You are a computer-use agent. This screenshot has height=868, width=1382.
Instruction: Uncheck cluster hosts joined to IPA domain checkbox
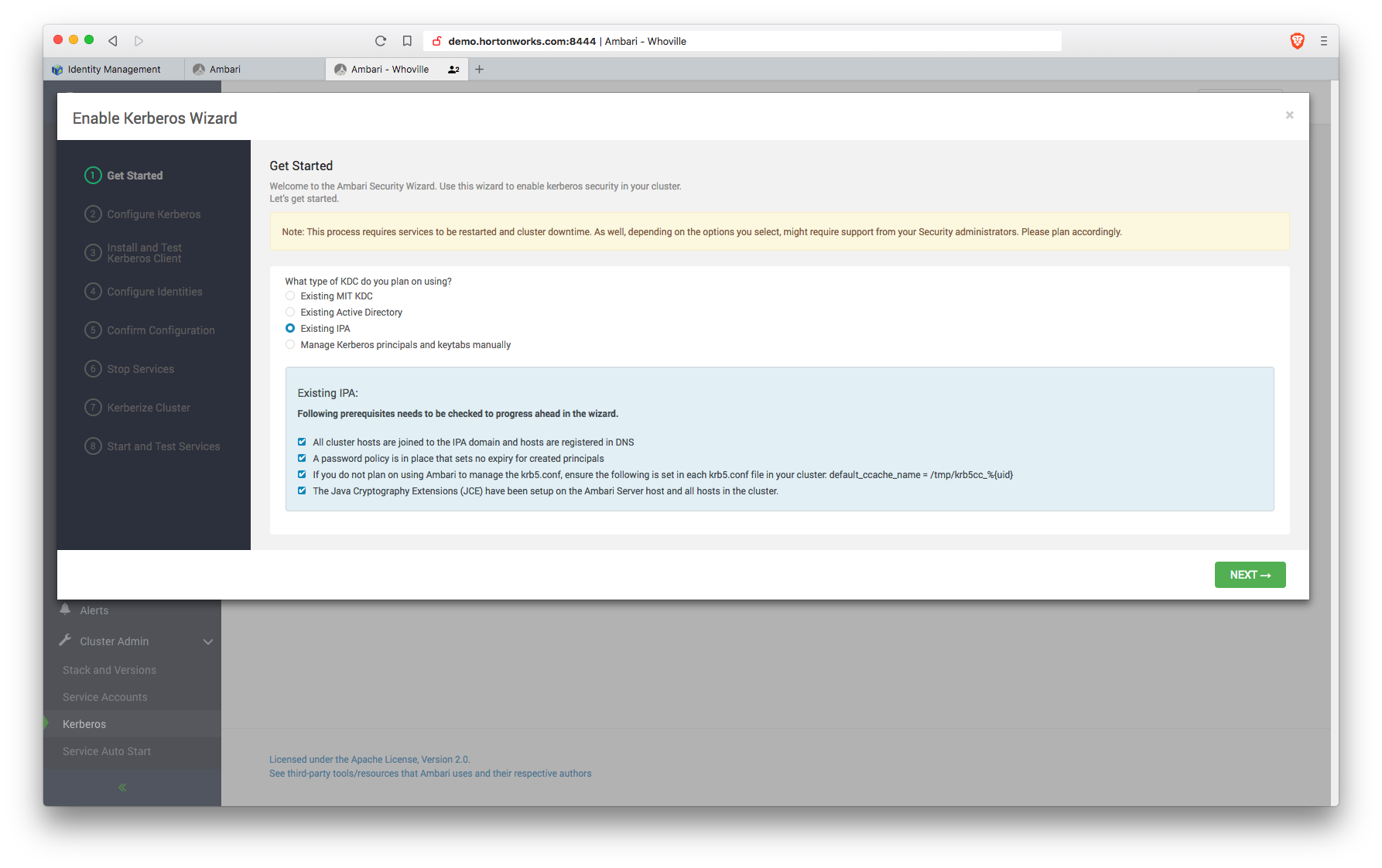(x=302, y=443)
